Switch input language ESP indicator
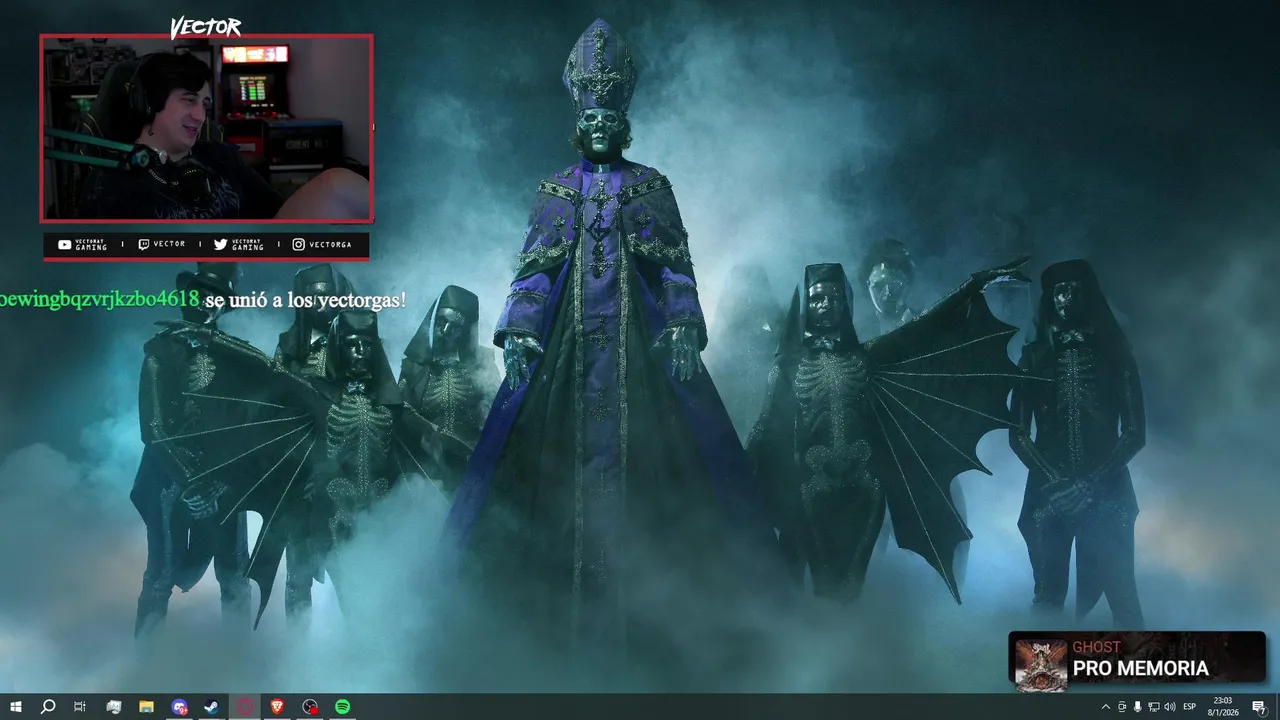Image resolution: width=1280 pixels, height=720 pixels. (x=1190, y=707)
